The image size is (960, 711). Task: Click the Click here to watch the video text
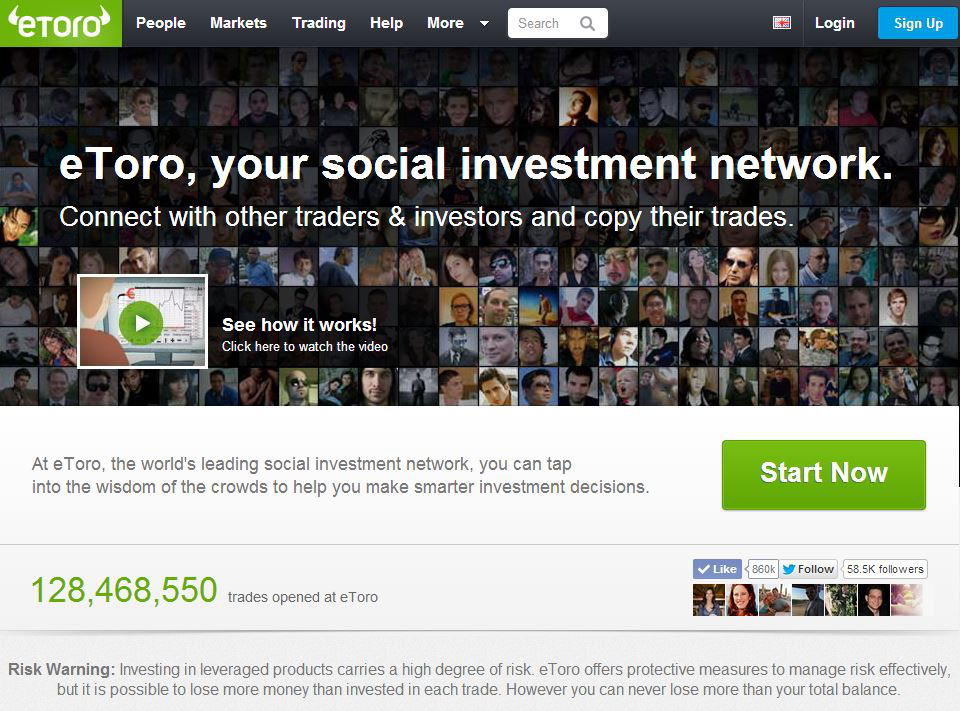[305, 347]
